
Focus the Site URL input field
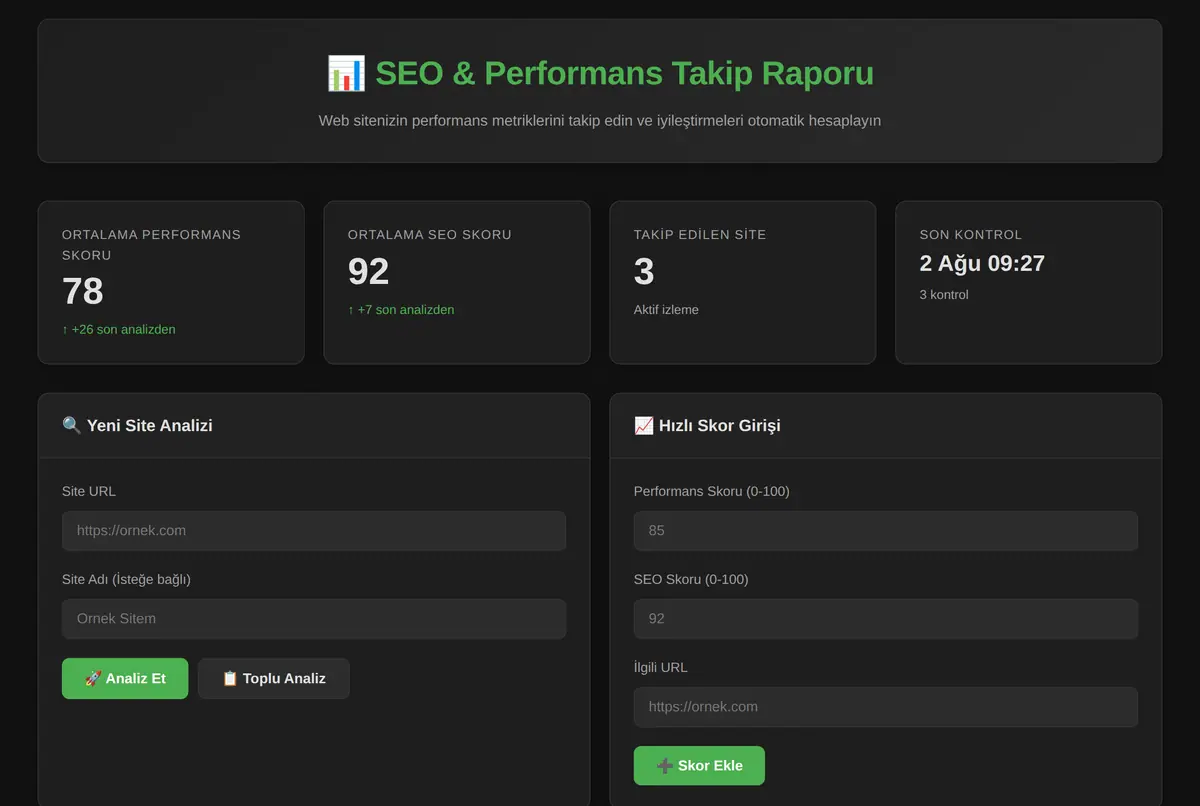click(x=314, y=531)
